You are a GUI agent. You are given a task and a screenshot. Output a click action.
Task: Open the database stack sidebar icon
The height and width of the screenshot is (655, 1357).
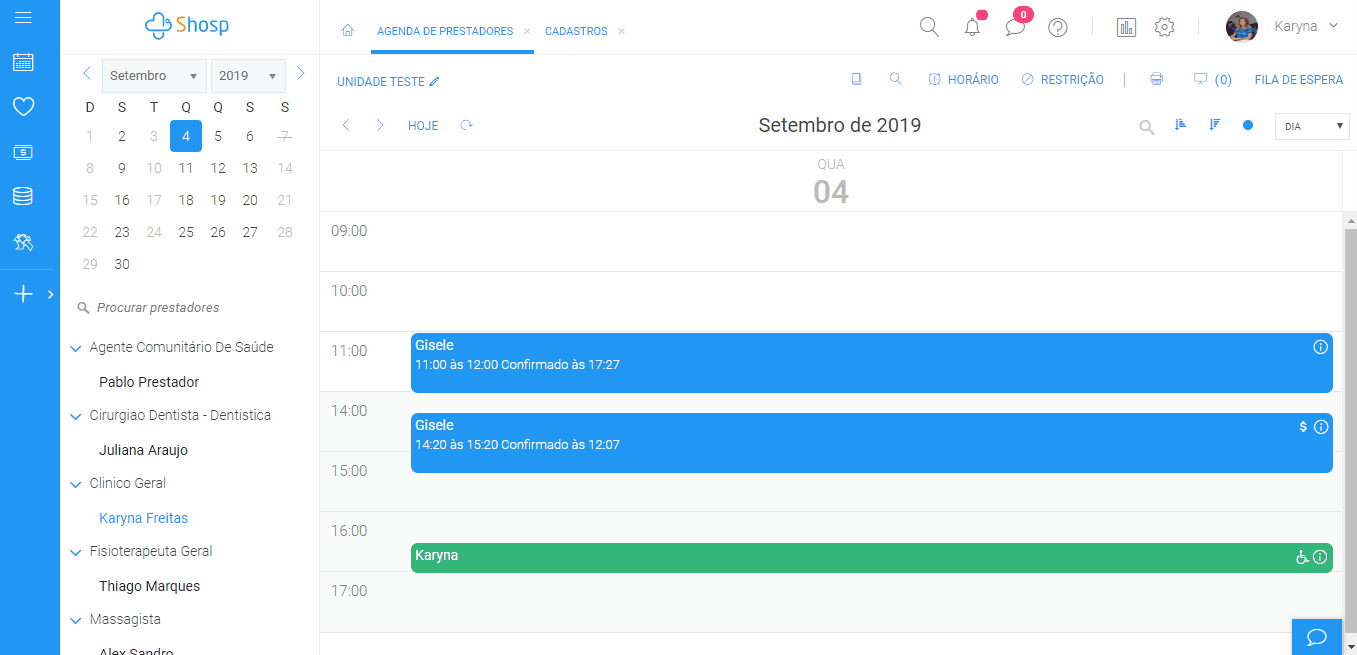[23, 196]
